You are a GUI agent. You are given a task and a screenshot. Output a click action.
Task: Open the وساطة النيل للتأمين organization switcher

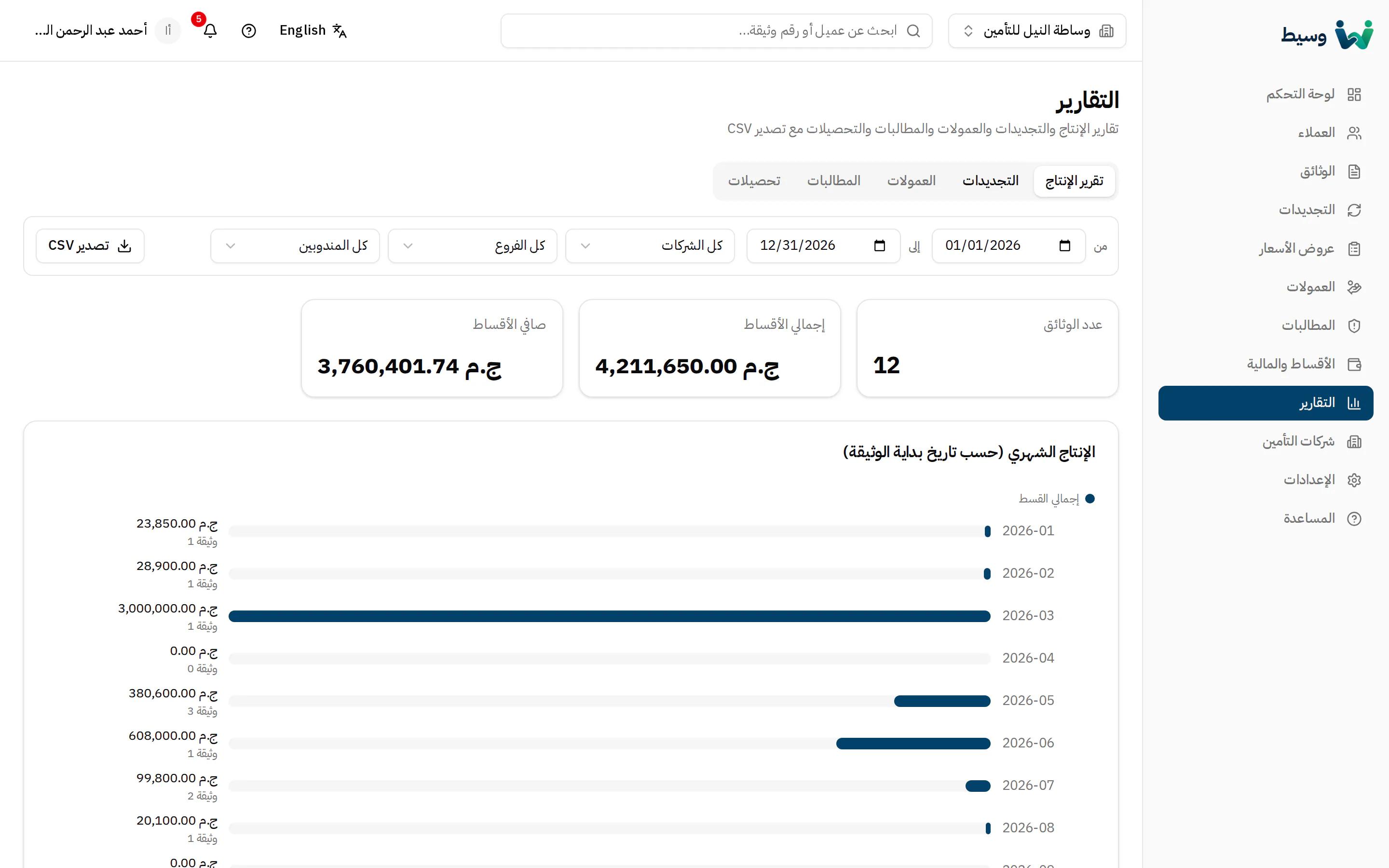pyautogui.click(x=1037, y=30)
